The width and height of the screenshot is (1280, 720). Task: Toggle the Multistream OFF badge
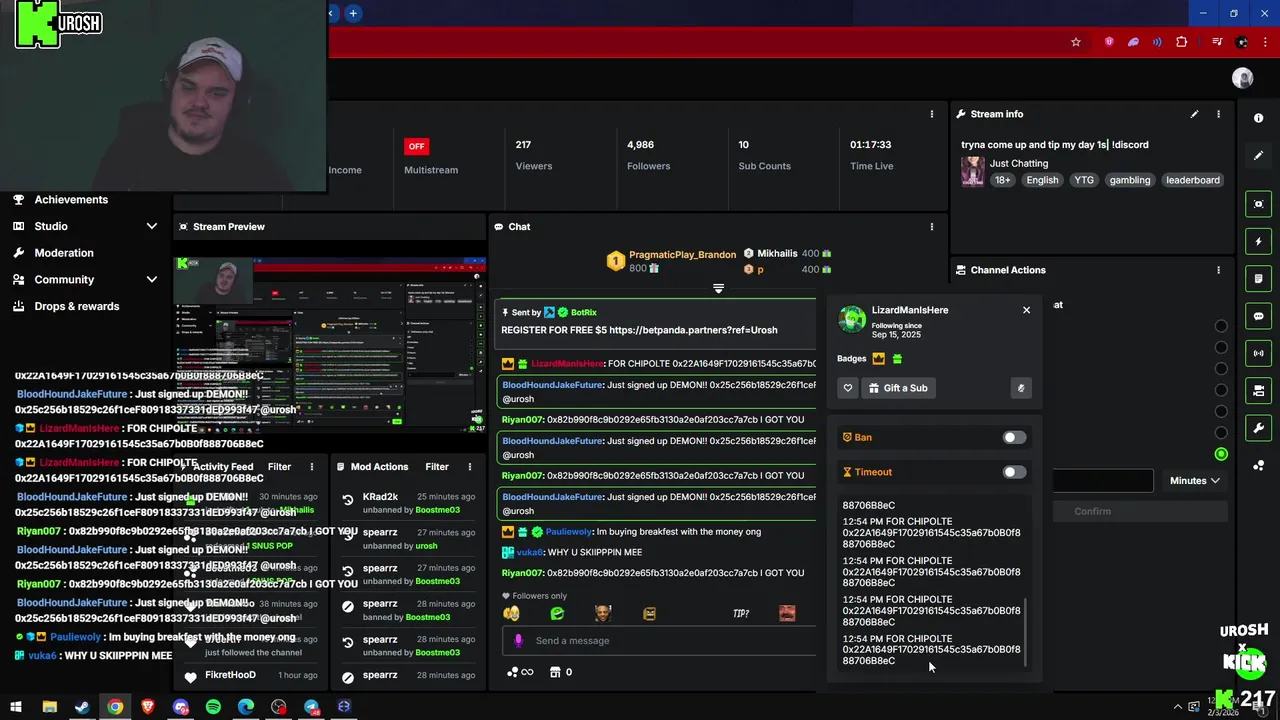pos(416,146)
